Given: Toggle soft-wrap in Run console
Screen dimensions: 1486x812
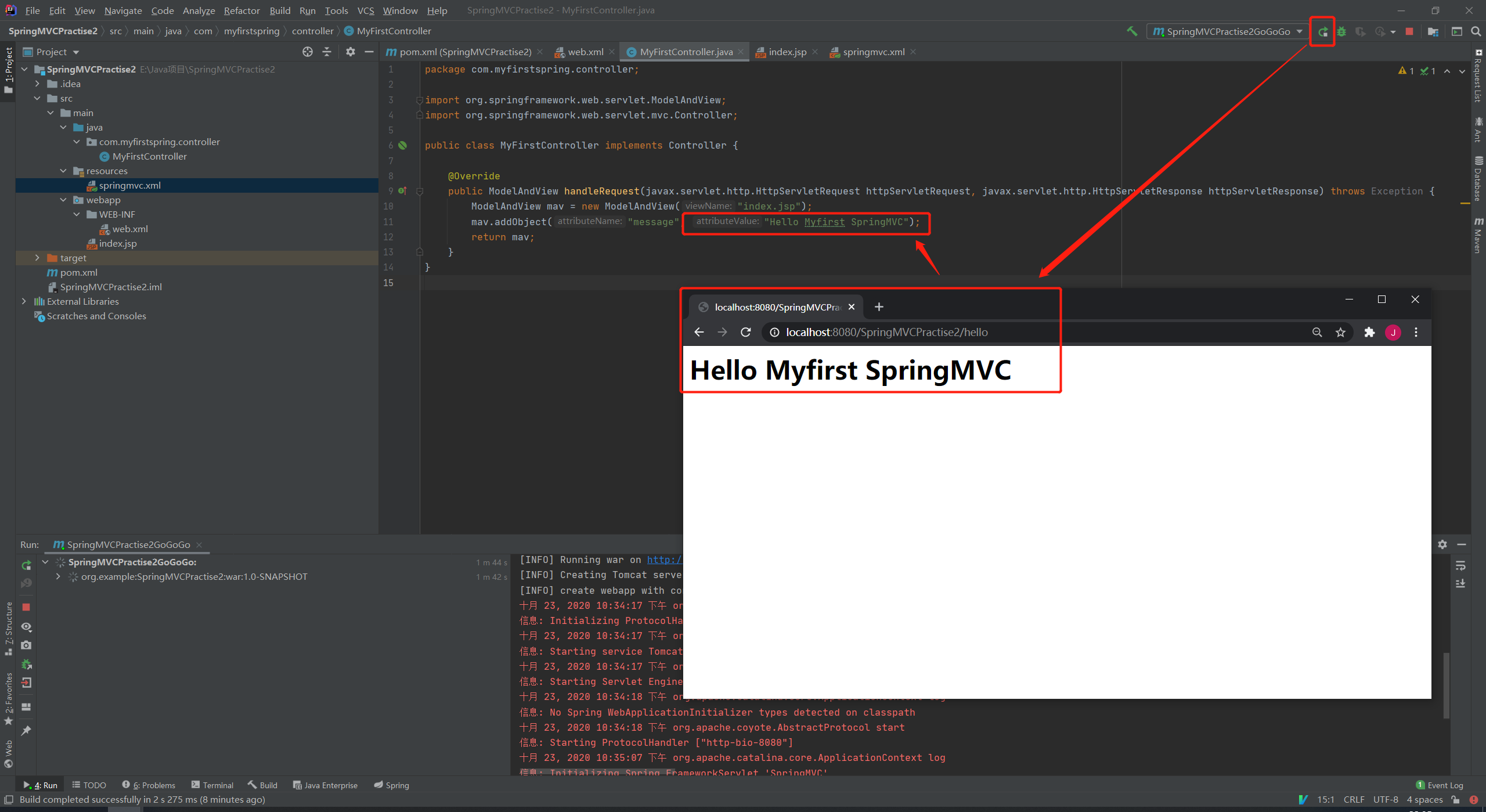Looking at the screenshot, I should click(x=1460, y=565).
